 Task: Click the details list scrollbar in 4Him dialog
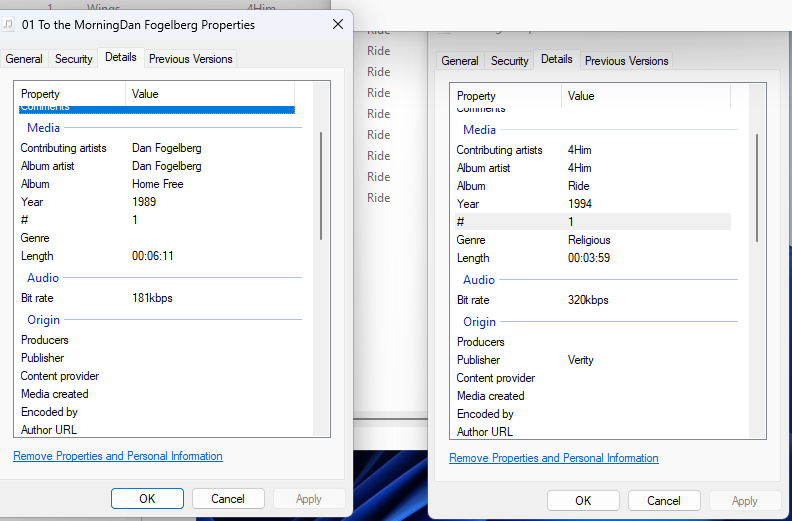click(x=757, y=188)
